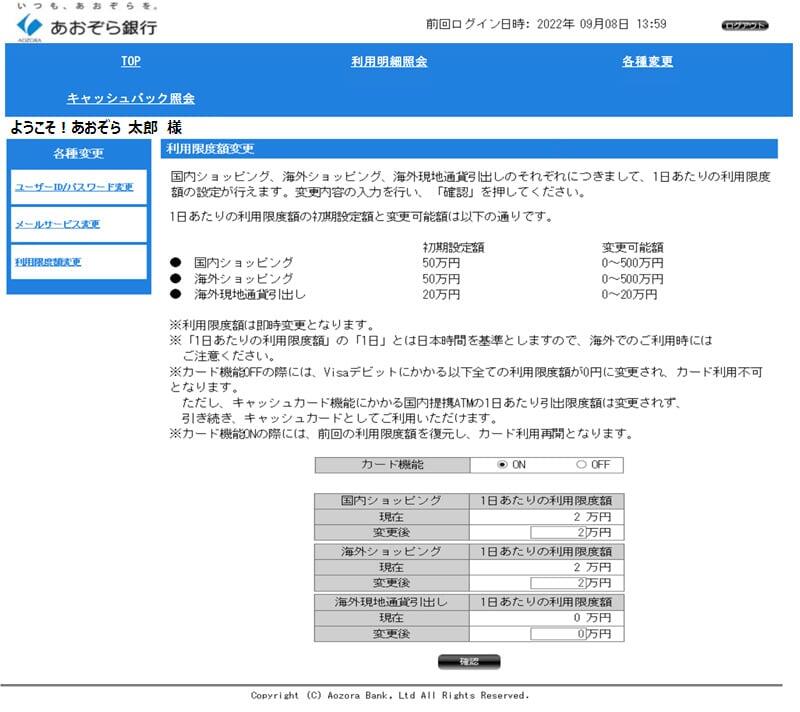Open 利用明細照会 in the navigation bar

pos(389,62)
